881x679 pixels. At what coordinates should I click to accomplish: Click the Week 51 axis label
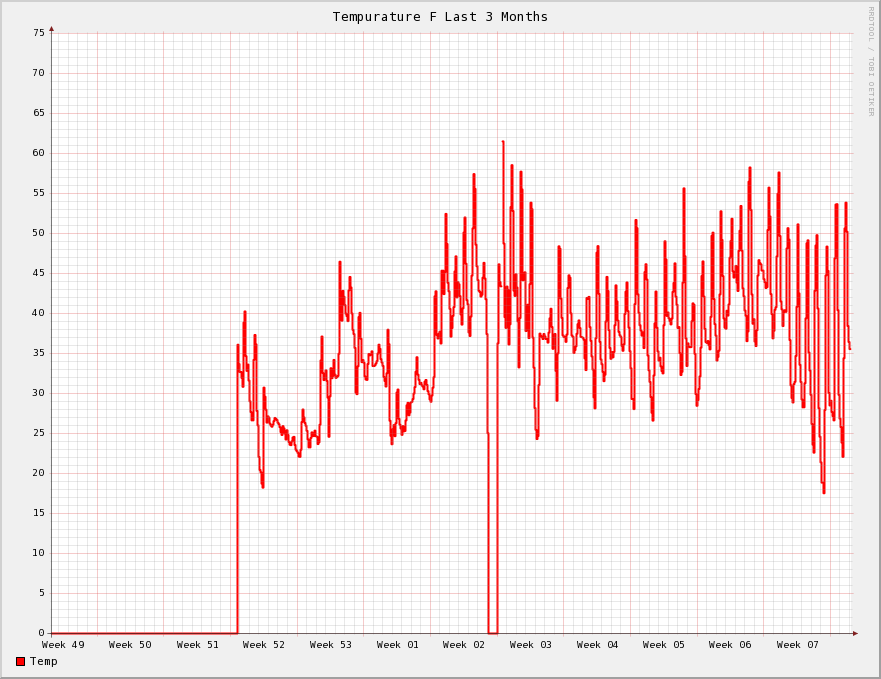coord(197,645)
